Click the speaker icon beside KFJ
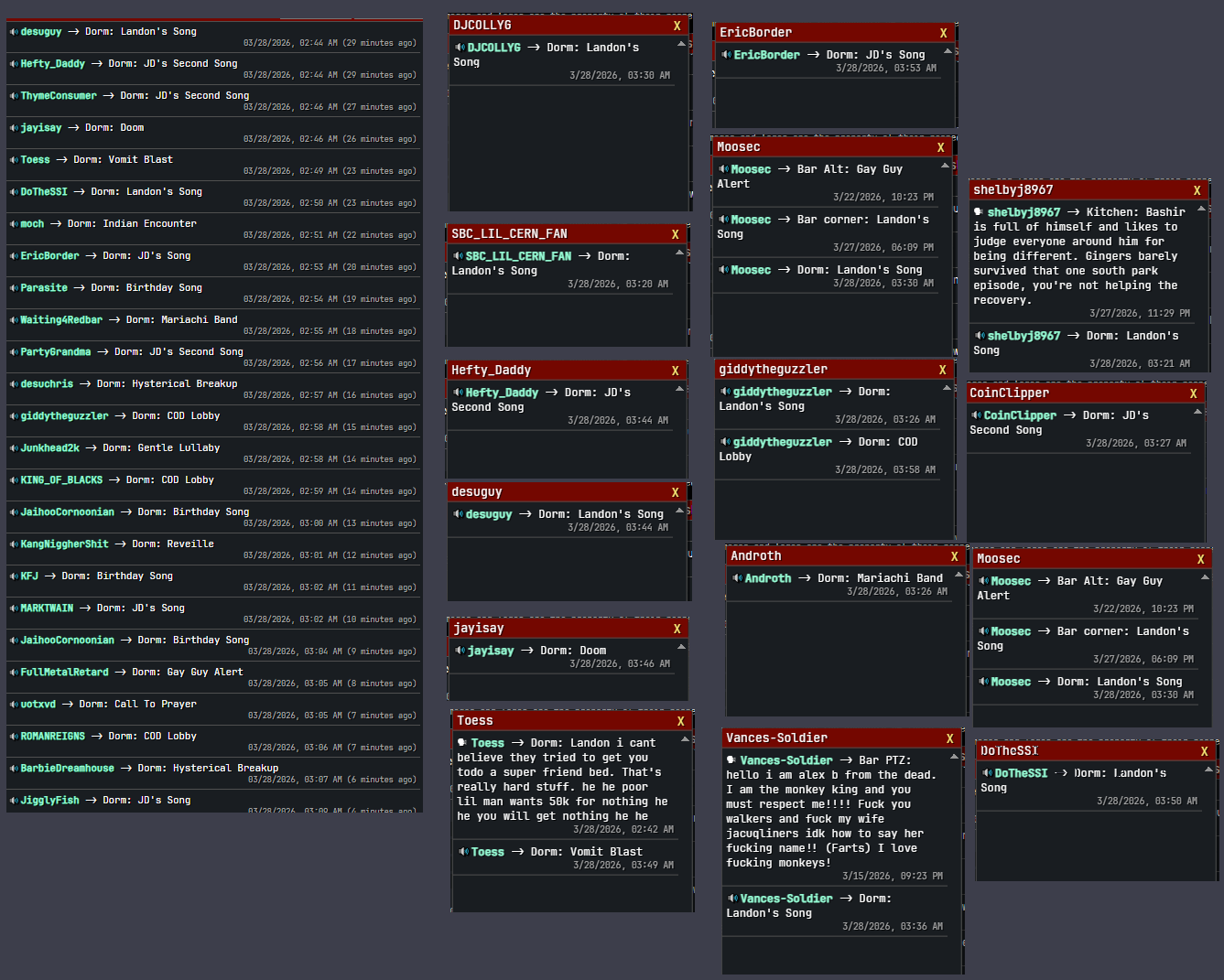Viewport: 1224px width, 980px height. (x=14, y=576)
